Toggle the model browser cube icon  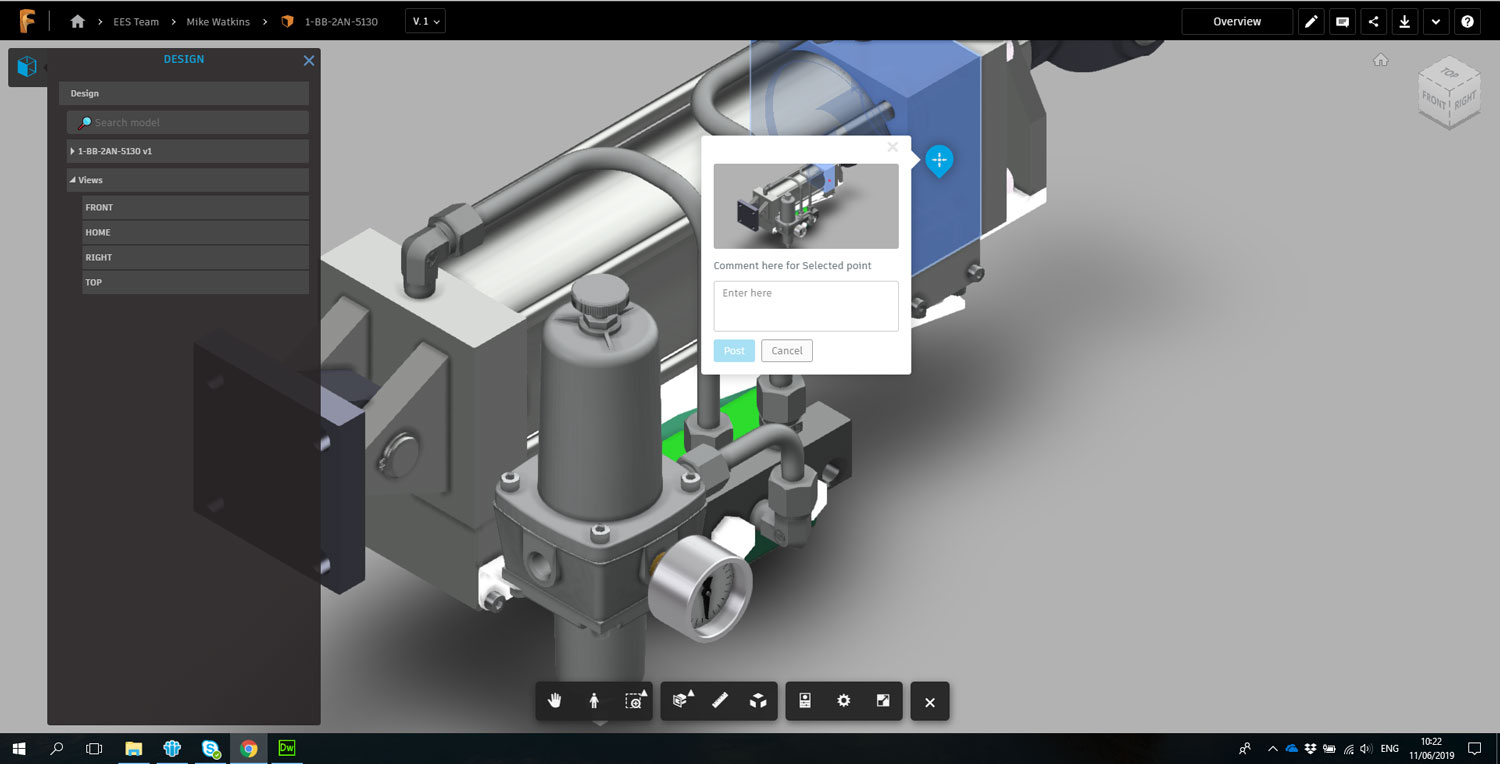click(27, 66)
